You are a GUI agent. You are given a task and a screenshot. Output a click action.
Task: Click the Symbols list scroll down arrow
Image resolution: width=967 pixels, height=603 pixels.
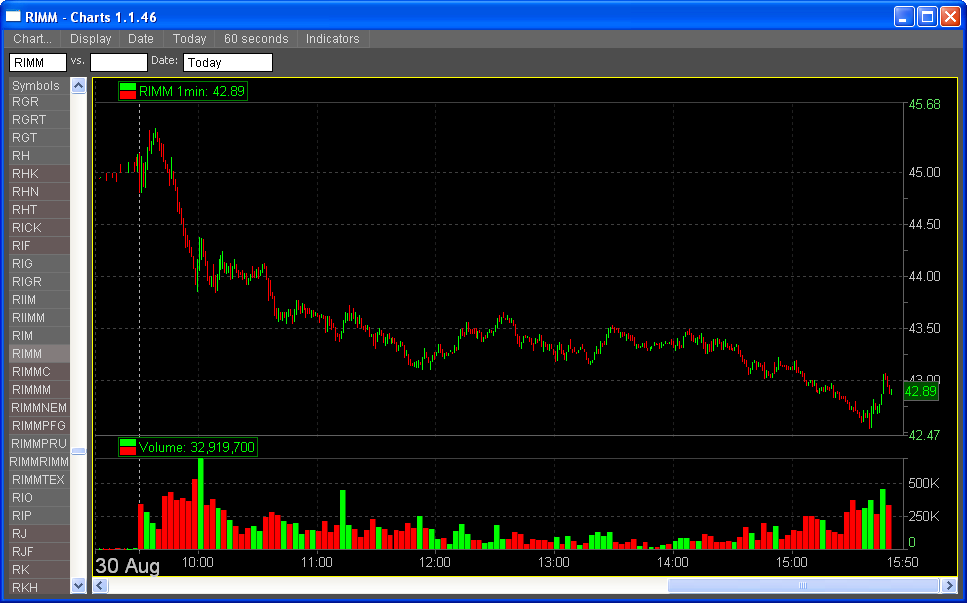[78, 585]
